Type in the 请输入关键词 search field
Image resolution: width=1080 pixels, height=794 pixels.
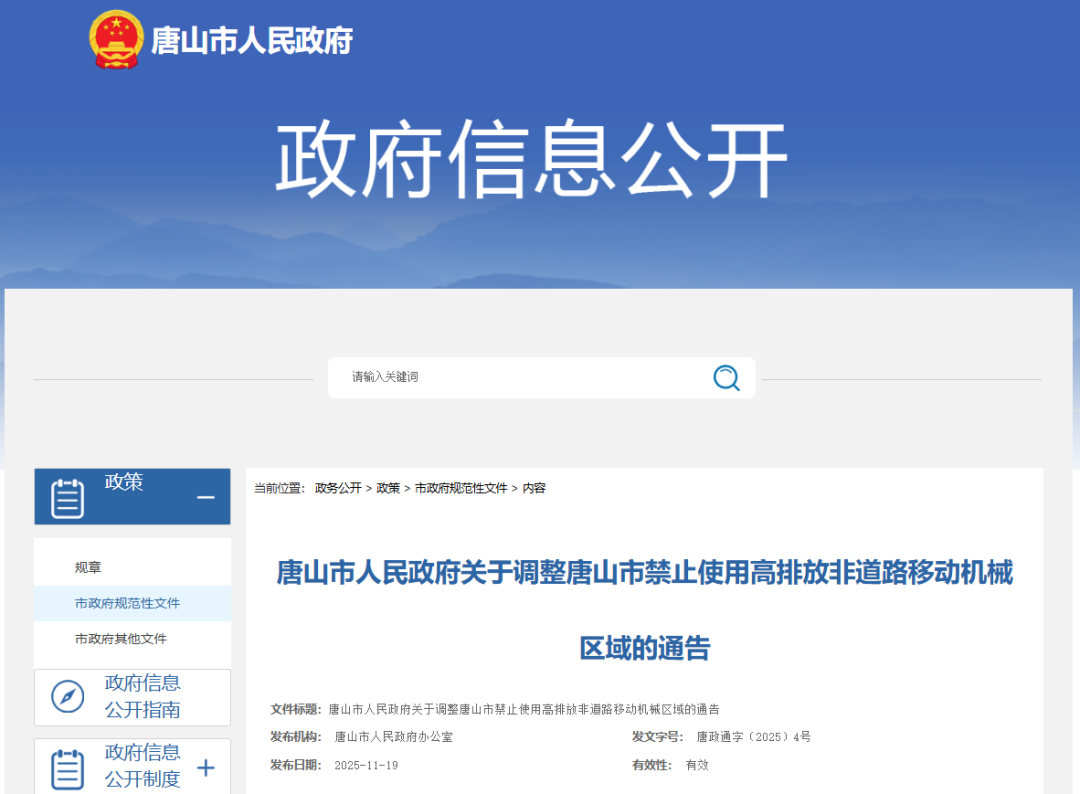520,377
